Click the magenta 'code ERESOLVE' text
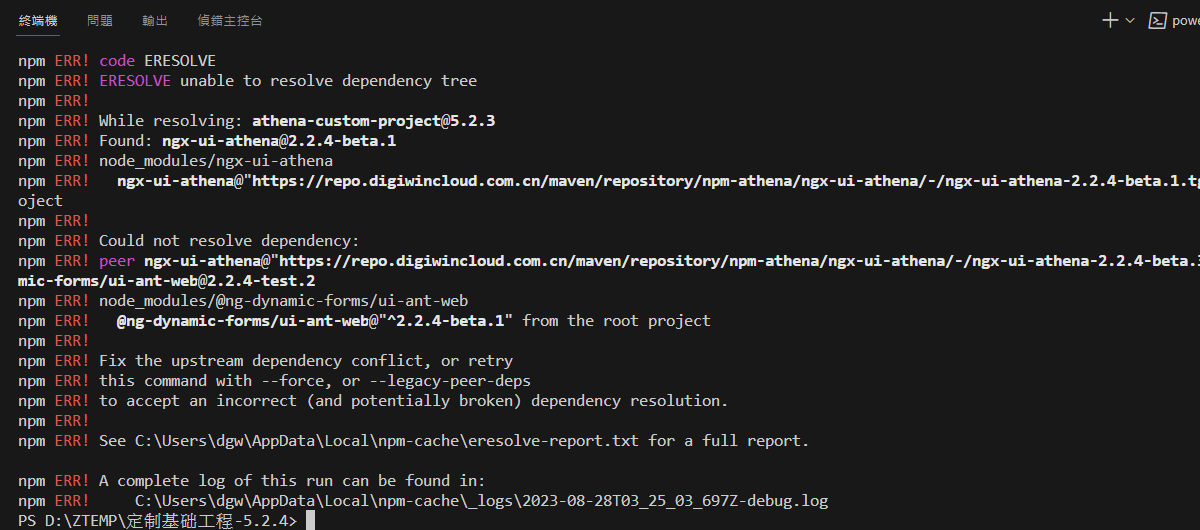 157,61
